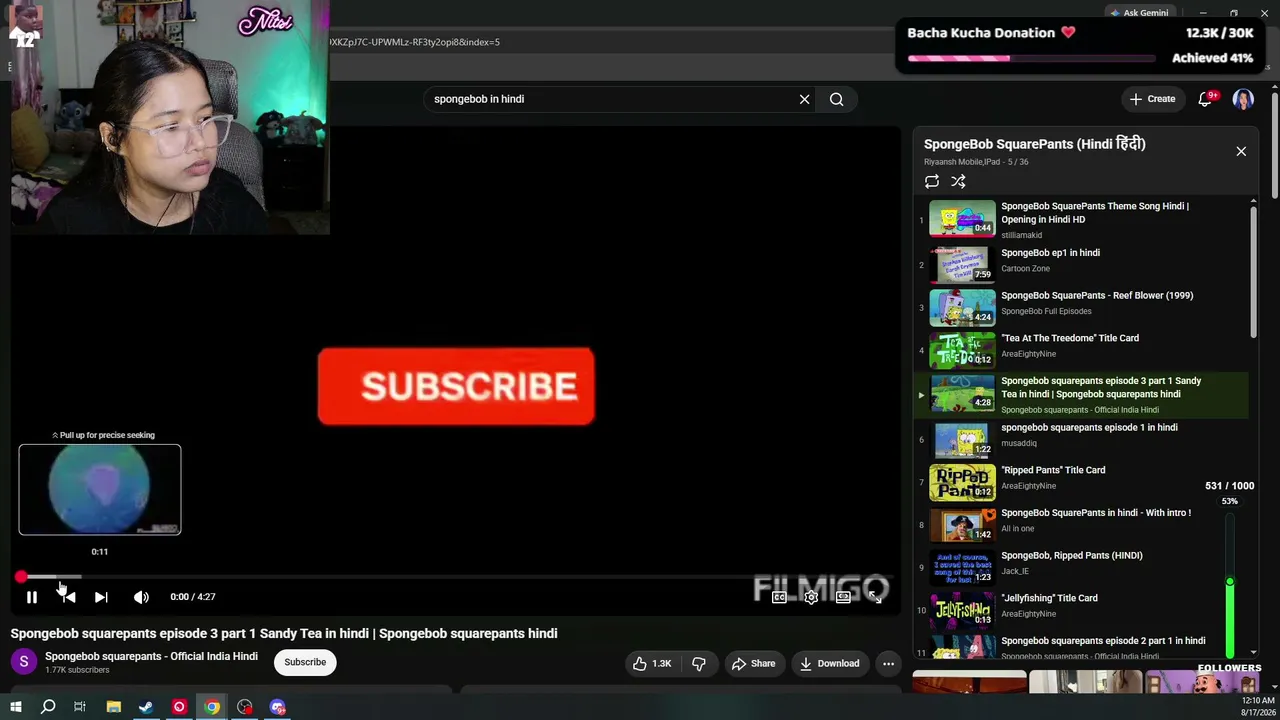This screenshot has width=1280, height=720.
Task: Click 'Jack_IE' channel name in playlist
Action: coord(1015,571)
